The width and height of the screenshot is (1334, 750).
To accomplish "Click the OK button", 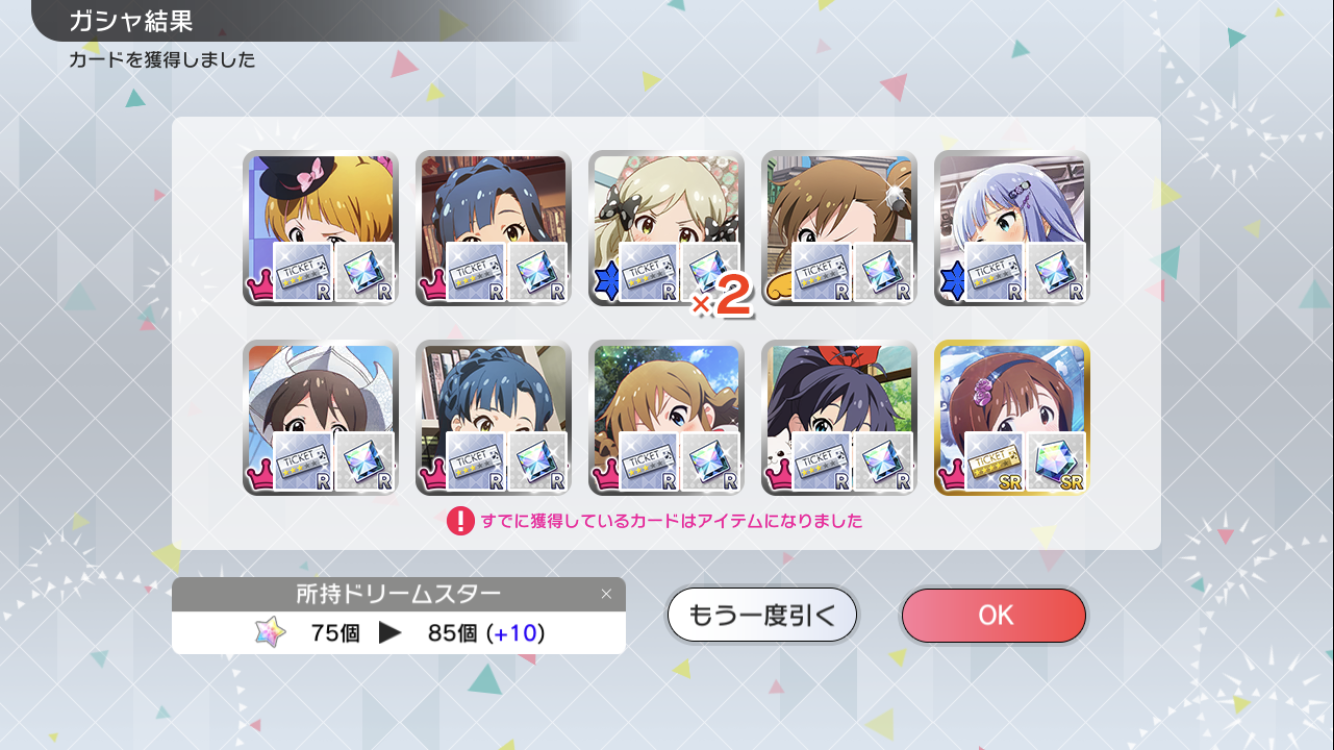I will coord(993,615).
